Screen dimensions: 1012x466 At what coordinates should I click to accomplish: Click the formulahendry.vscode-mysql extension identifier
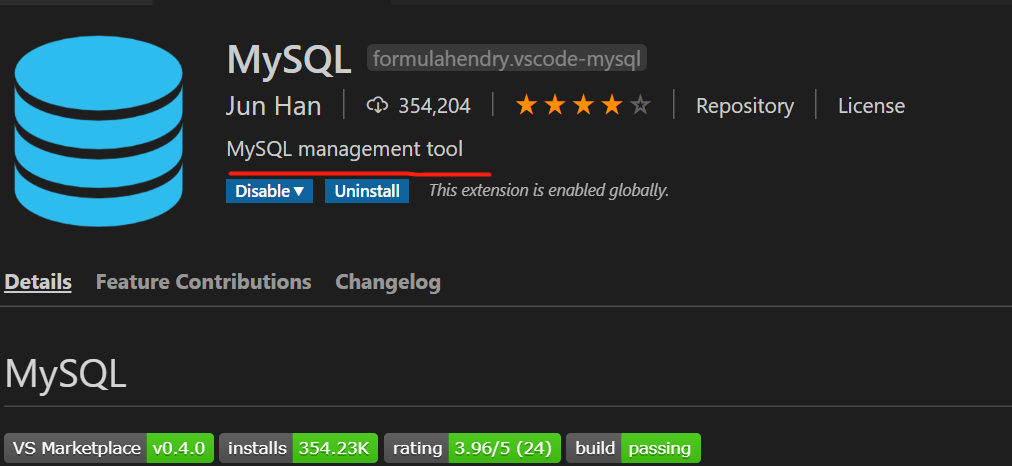508,59
